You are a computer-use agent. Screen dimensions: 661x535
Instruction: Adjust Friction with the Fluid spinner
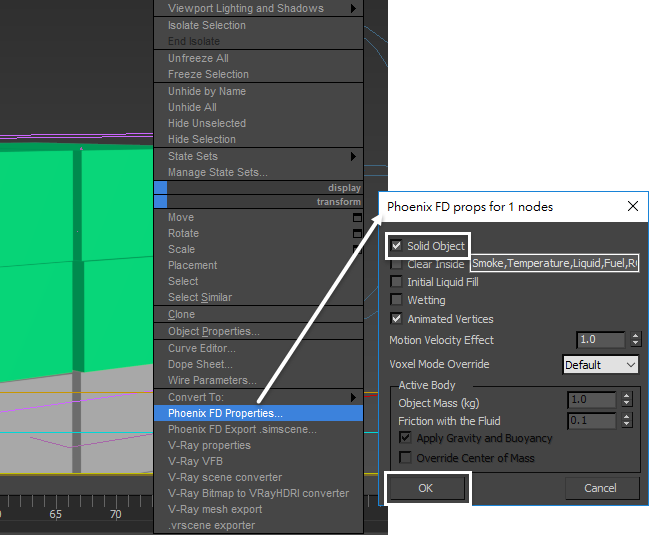click(x=626, y=420)
